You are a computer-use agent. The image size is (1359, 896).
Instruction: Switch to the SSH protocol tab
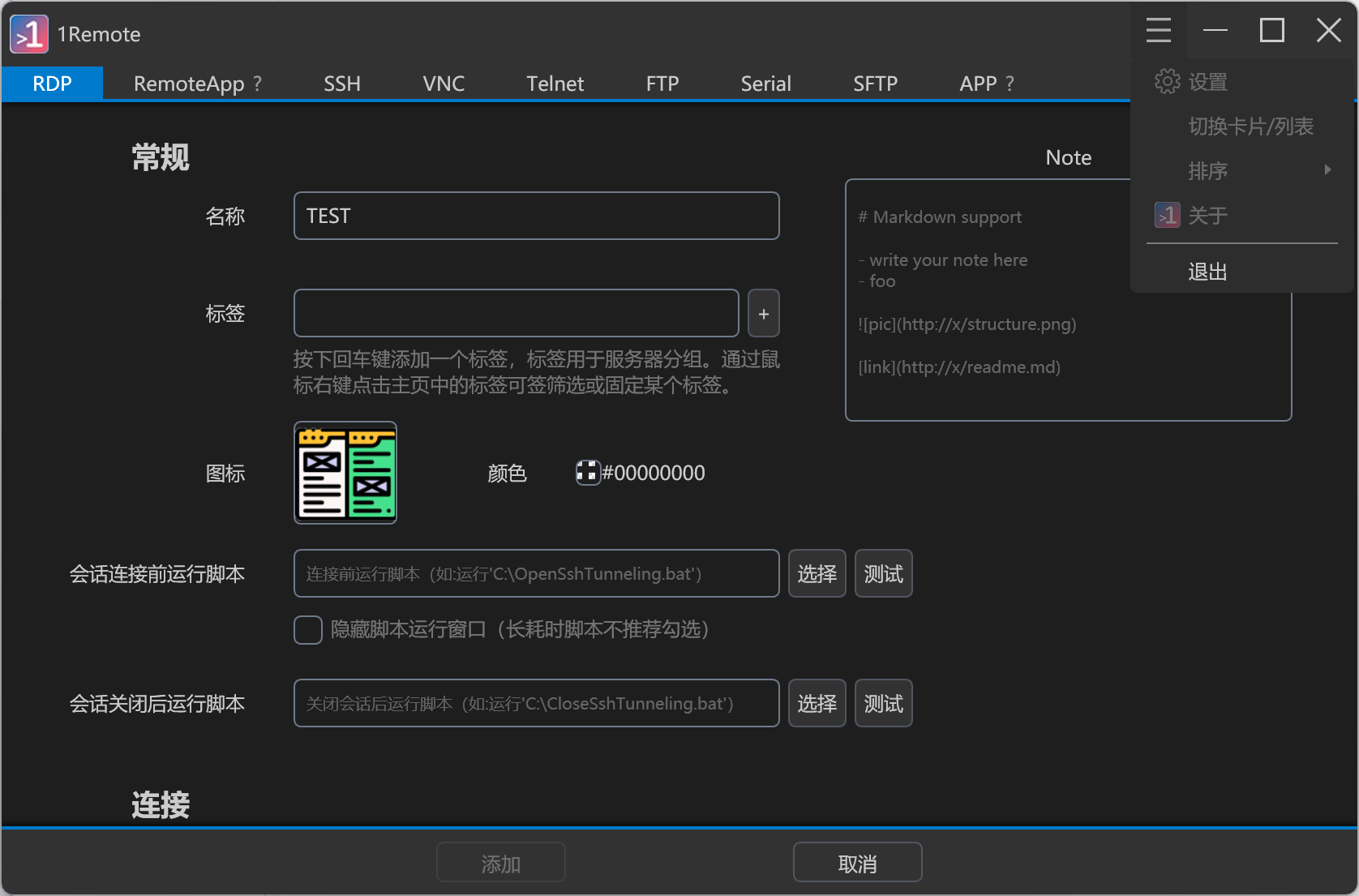click(342, 84)
